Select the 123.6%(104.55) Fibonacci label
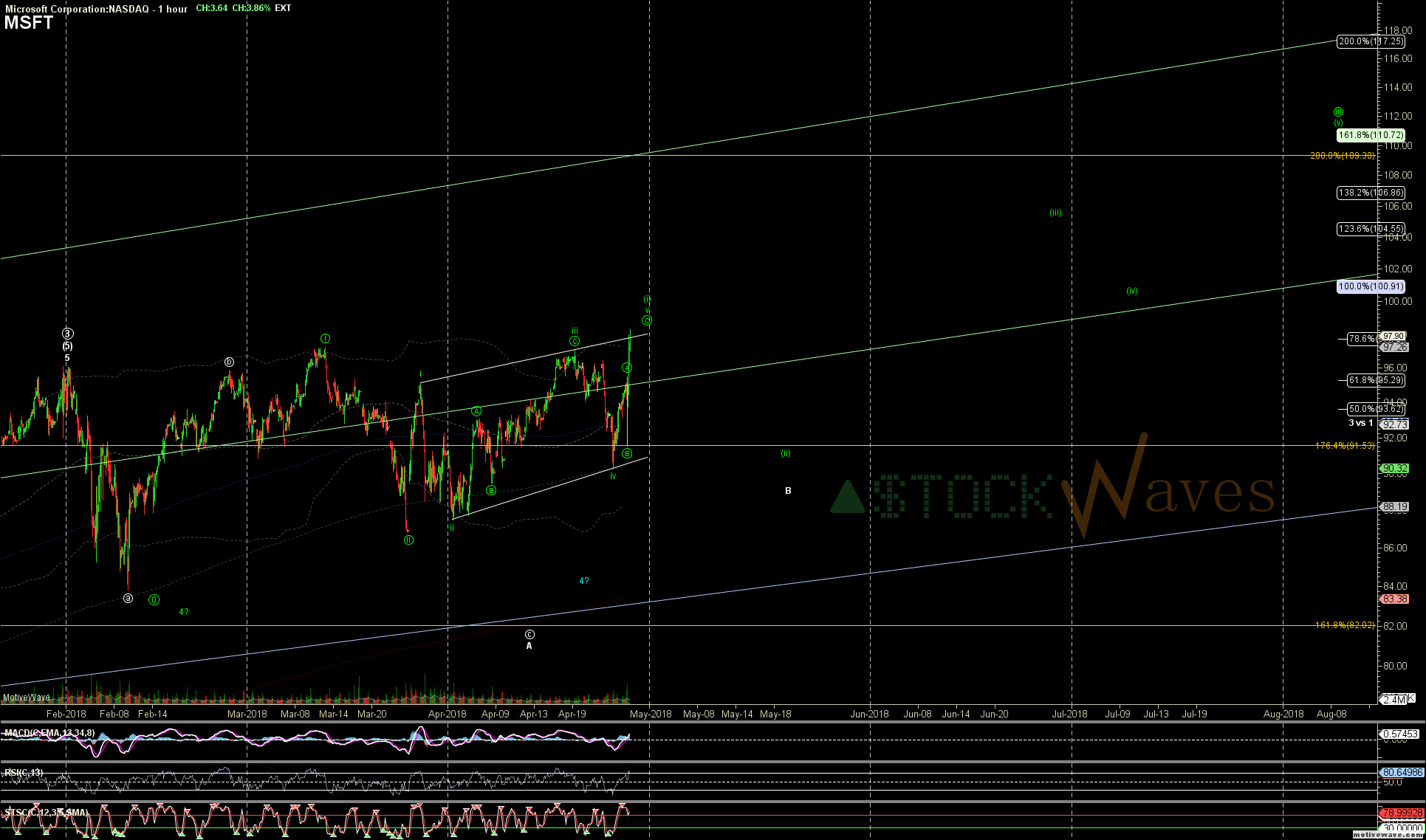The image size is (1426, 840). point(1371,229)
